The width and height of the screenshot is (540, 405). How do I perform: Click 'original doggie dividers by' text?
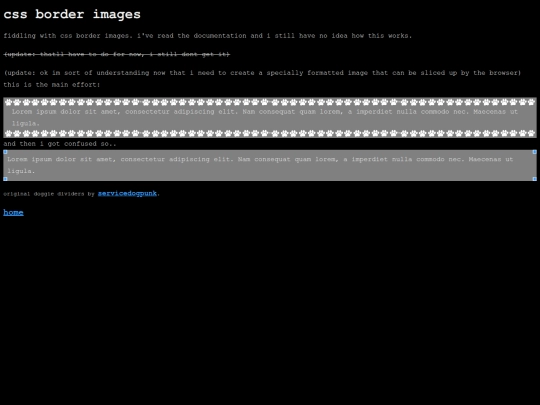tap(49, 194)
